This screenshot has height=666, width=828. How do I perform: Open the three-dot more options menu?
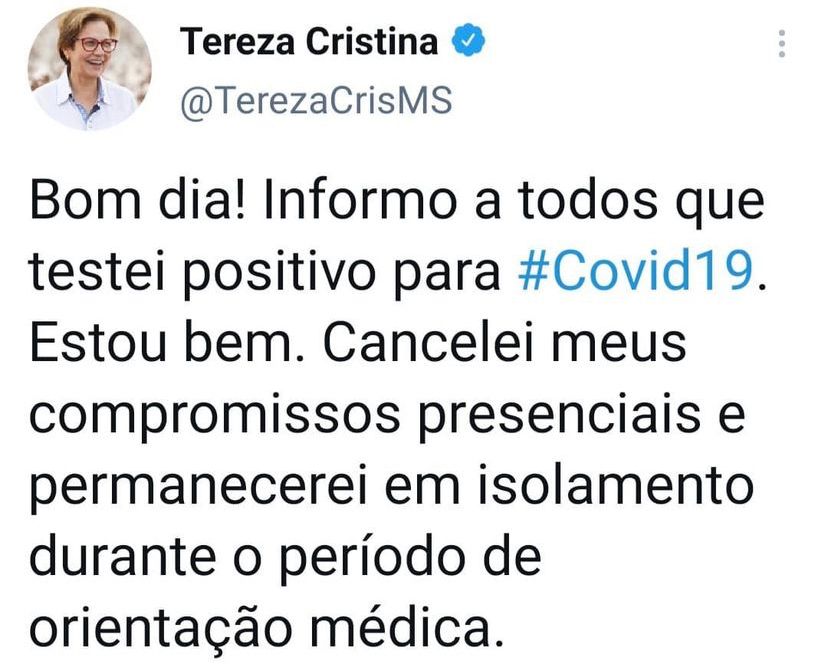[782, 43]
